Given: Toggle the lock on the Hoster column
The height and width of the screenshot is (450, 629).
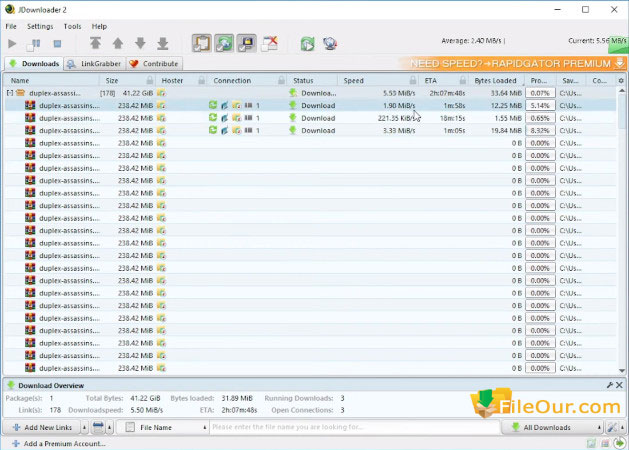Looking at the screenshot, I should click(201, 80).
